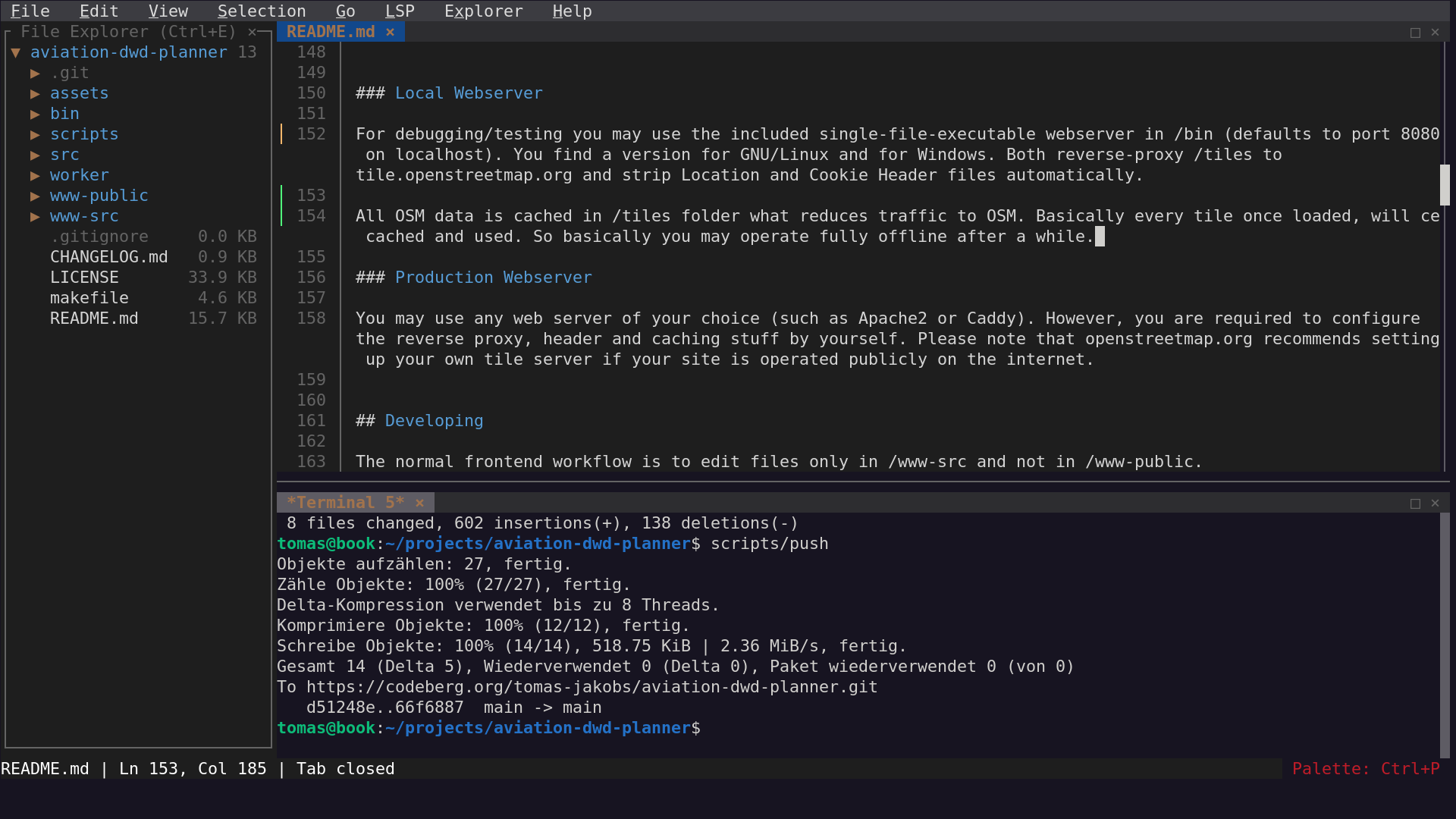This screenshot has width=1456, height=819.
Task: Close the File Explorer panel
Action: [253, 32]
